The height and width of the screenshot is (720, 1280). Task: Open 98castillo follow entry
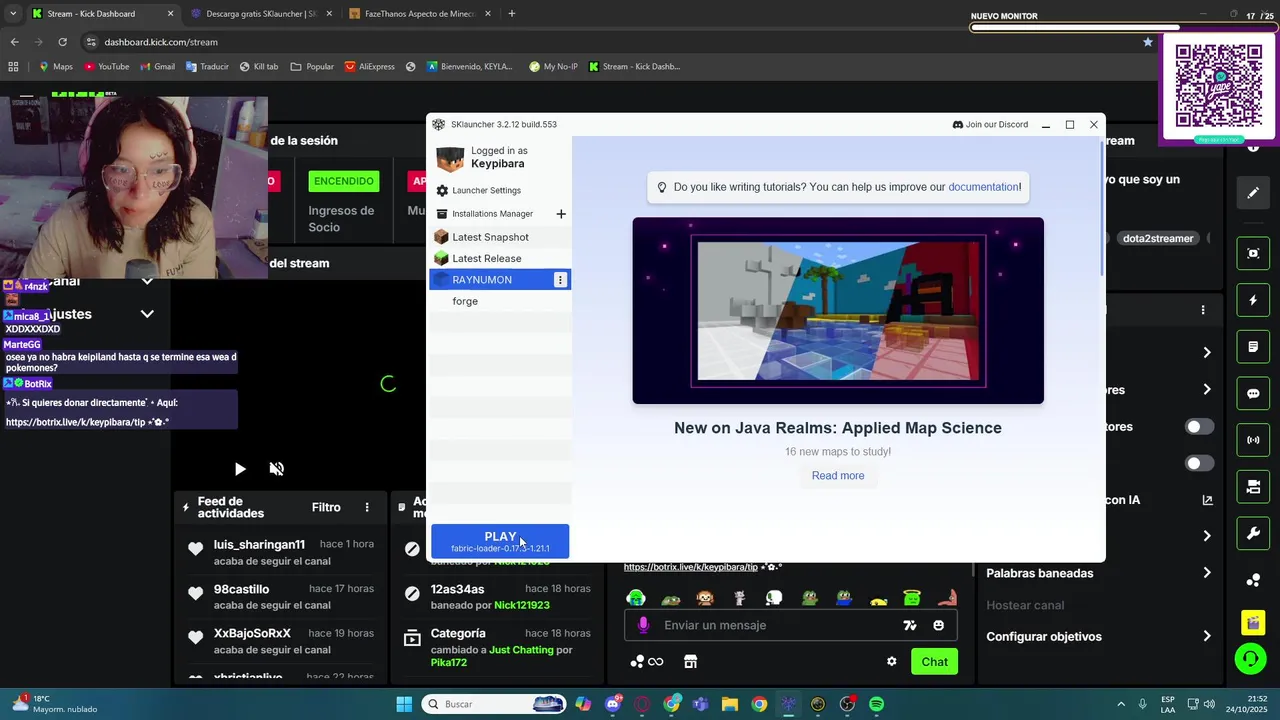point(280,597)
